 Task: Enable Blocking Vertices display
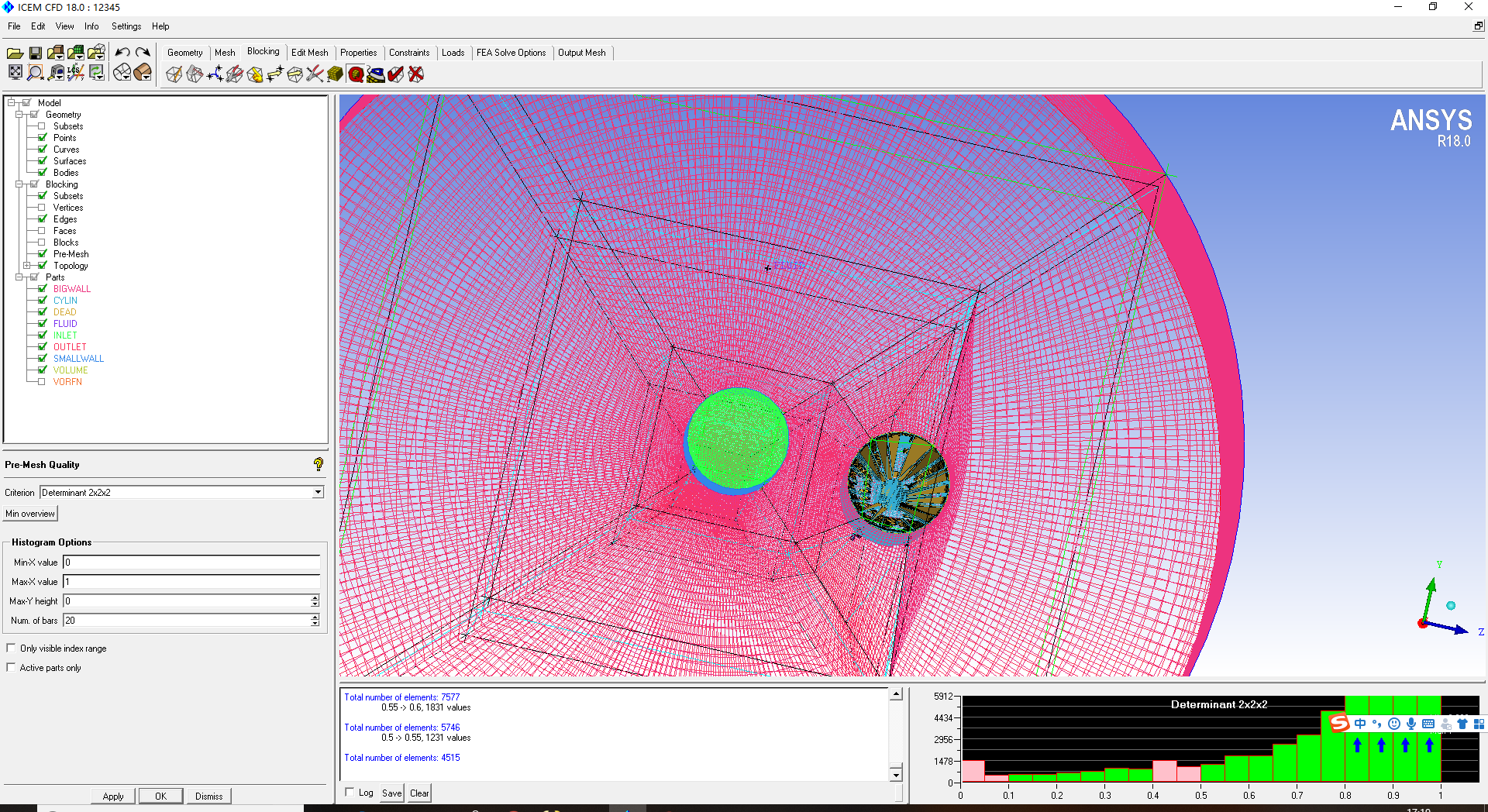click(43, 208)
